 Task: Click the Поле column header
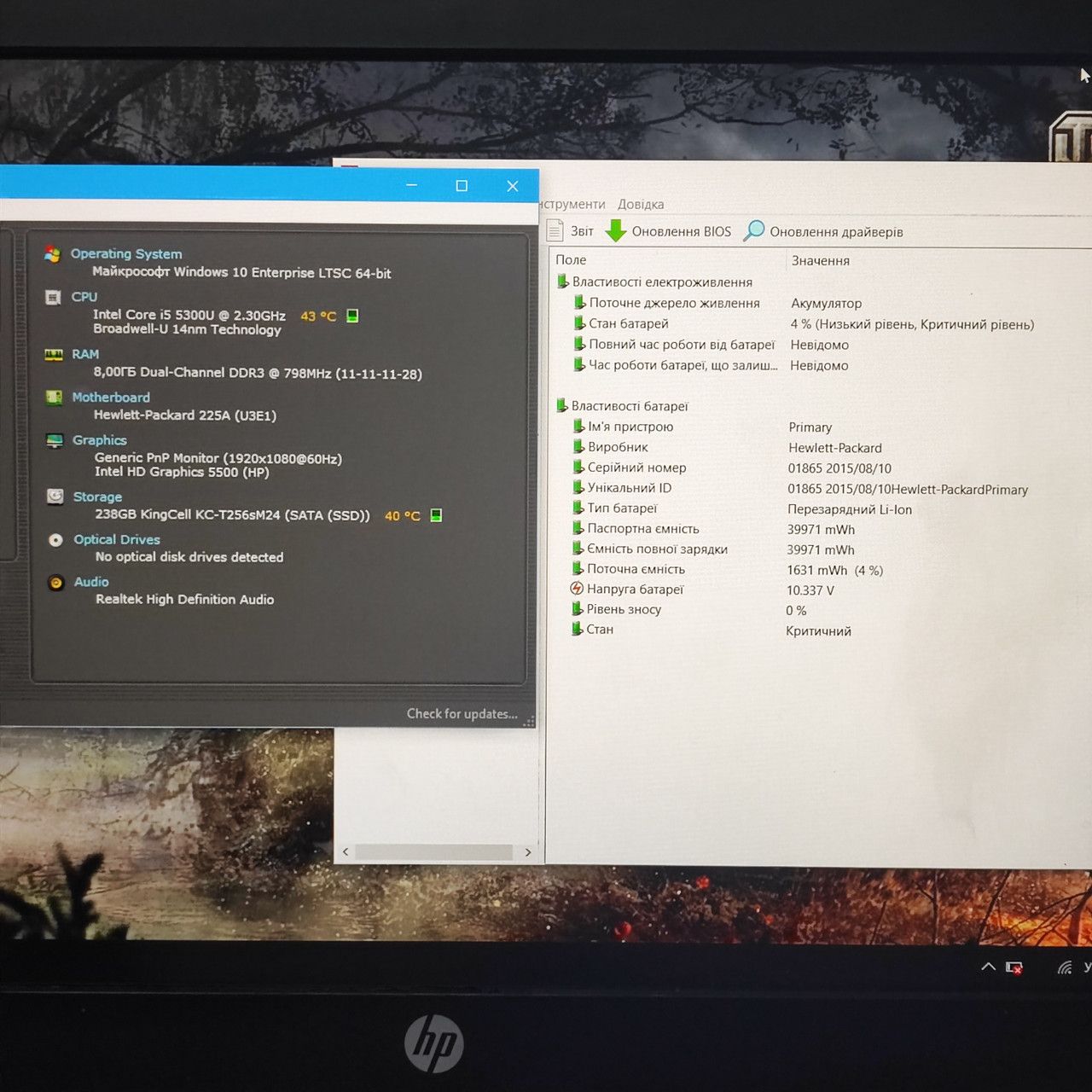(571, 260)
